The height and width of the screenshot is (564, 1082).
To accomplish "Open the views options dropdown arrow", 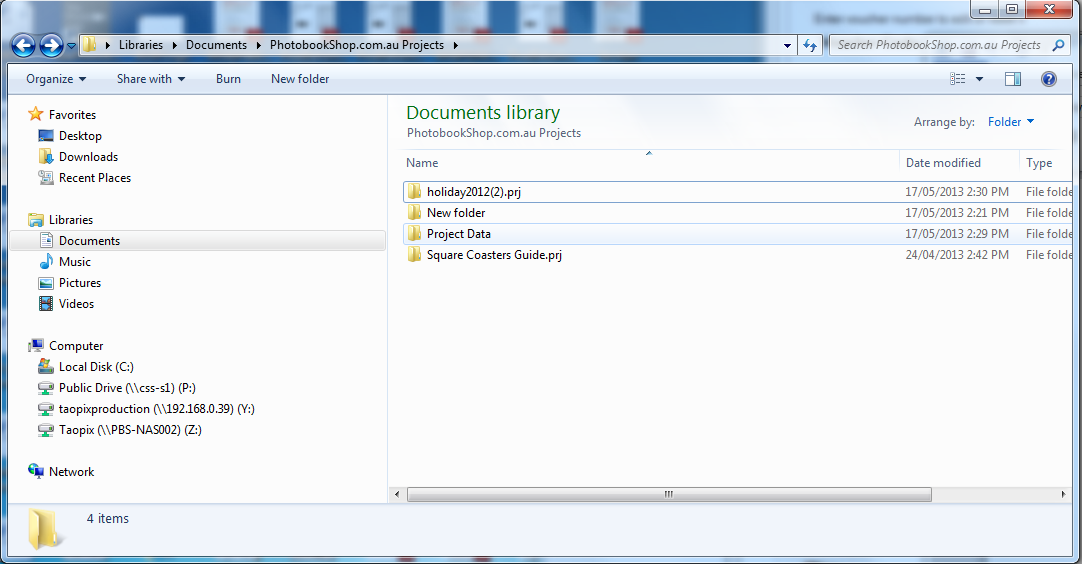I will point(979,79).
